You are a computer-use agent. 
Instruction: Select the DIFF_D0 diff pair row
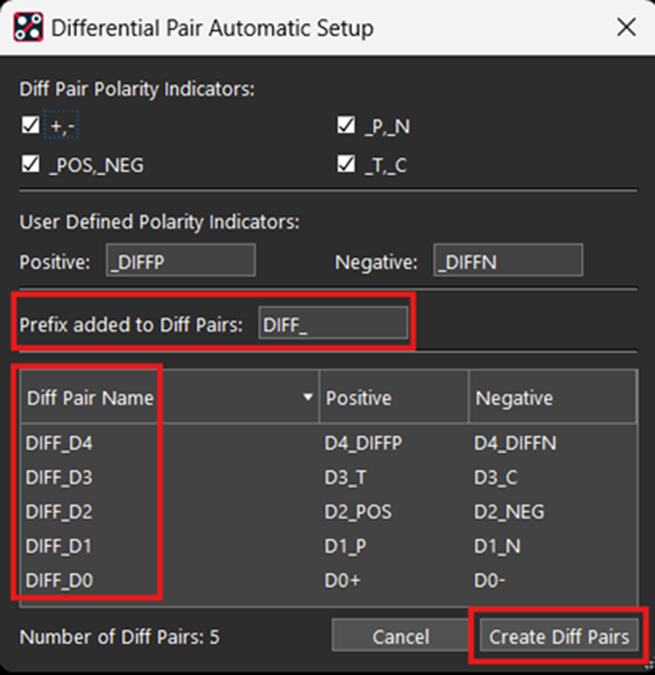[60, 580]
